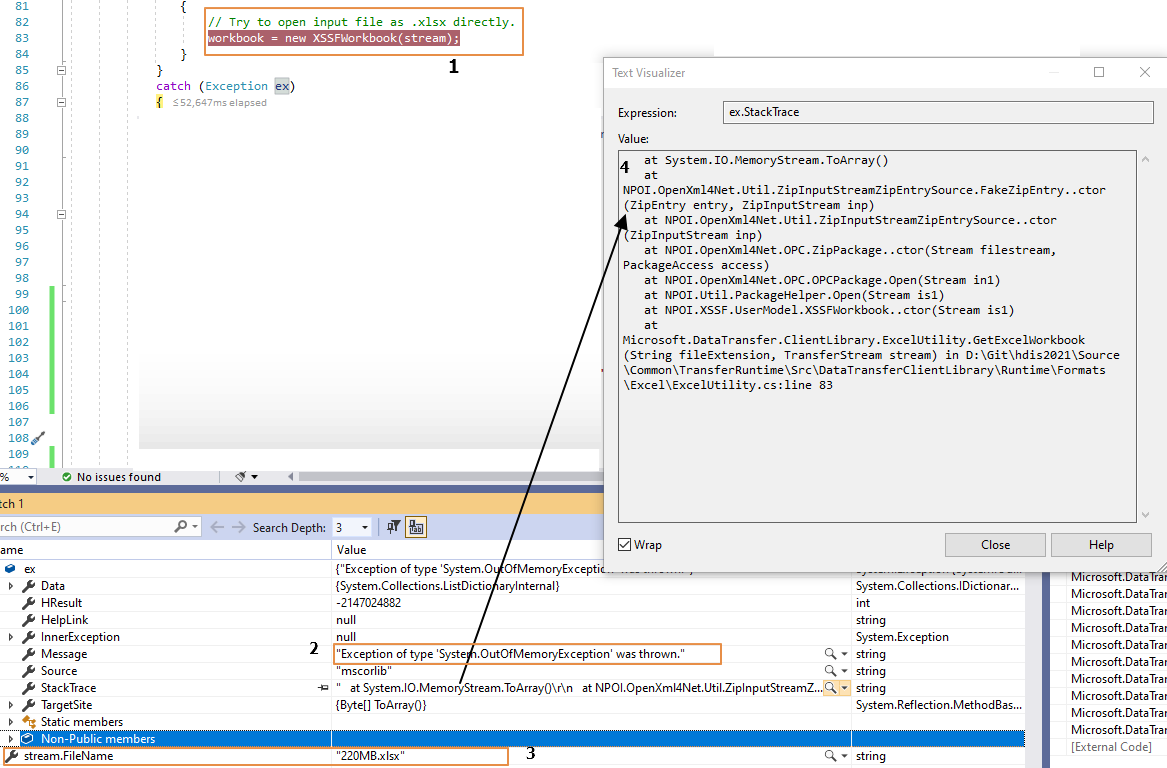Pin the StackTrace value using the pin icon

[x=322, y=687]
